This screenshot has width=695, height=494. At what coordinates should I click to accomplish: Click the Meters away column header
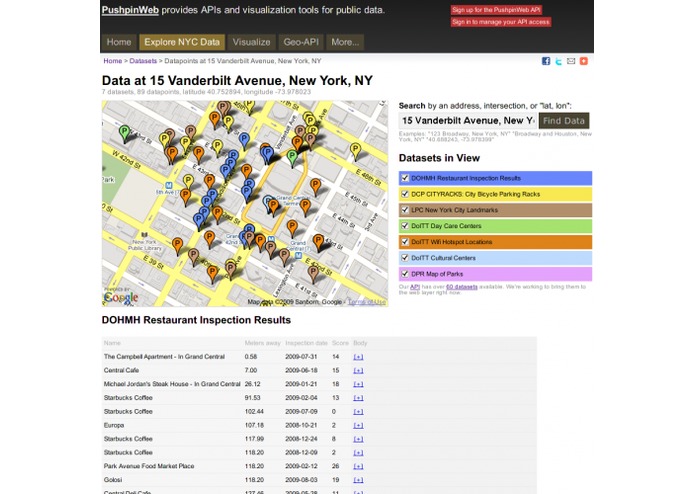(262, 343)
